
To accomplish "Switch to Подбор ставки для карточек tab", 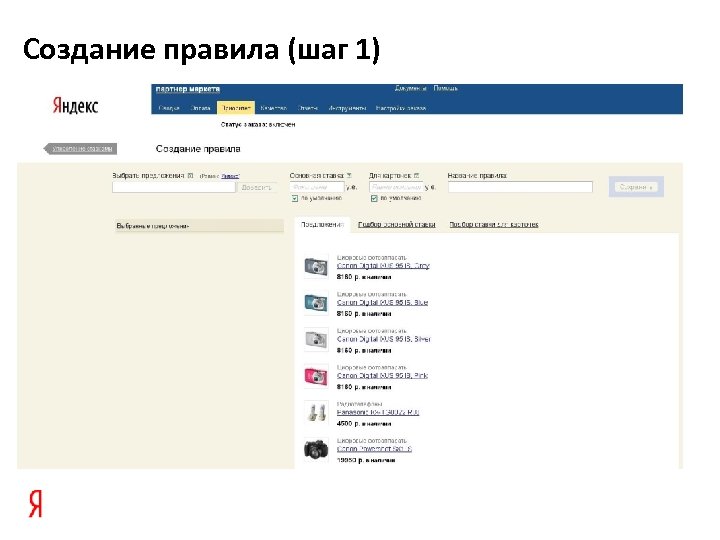I will tap(494, 225).
